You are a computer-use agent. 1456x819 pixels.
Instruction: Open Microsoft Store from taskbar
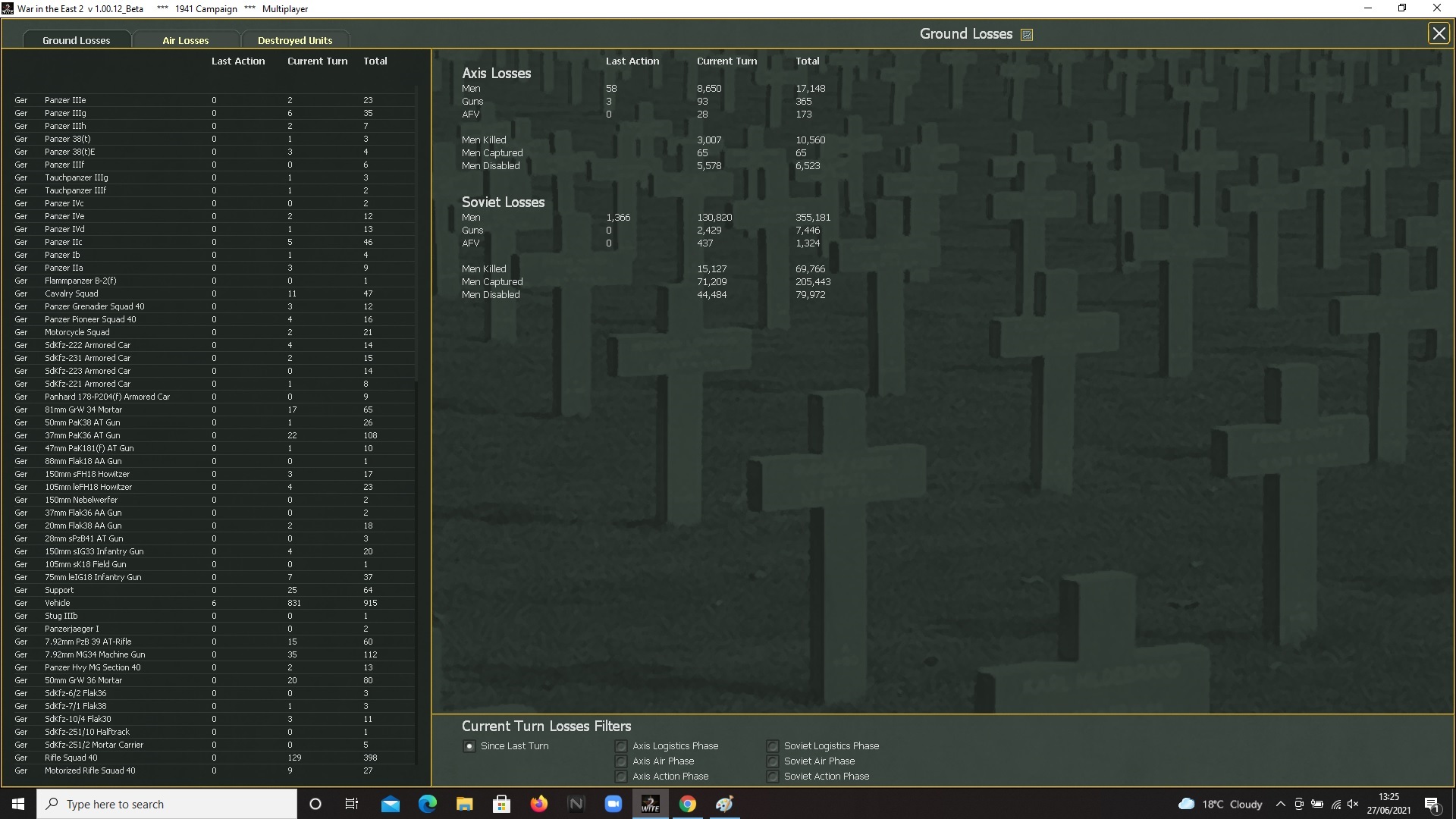501,804
